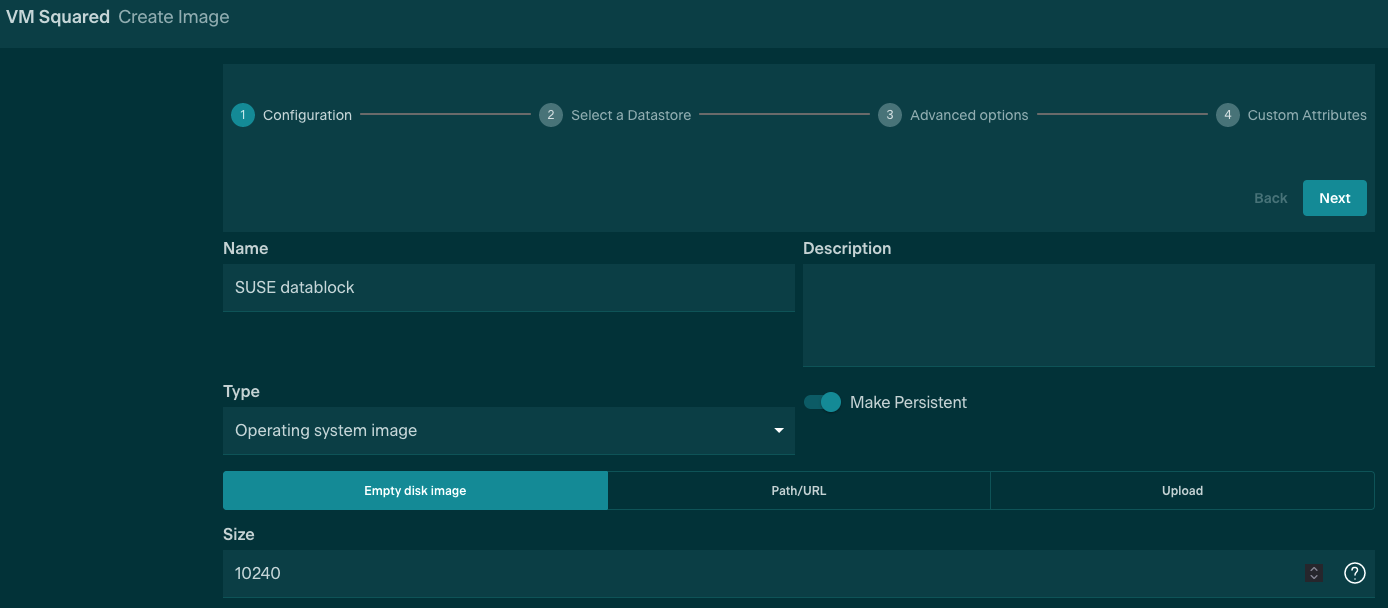Open the Size field help question-mark icon
Screen dimensions: 1388x608
click(1354, 573)
